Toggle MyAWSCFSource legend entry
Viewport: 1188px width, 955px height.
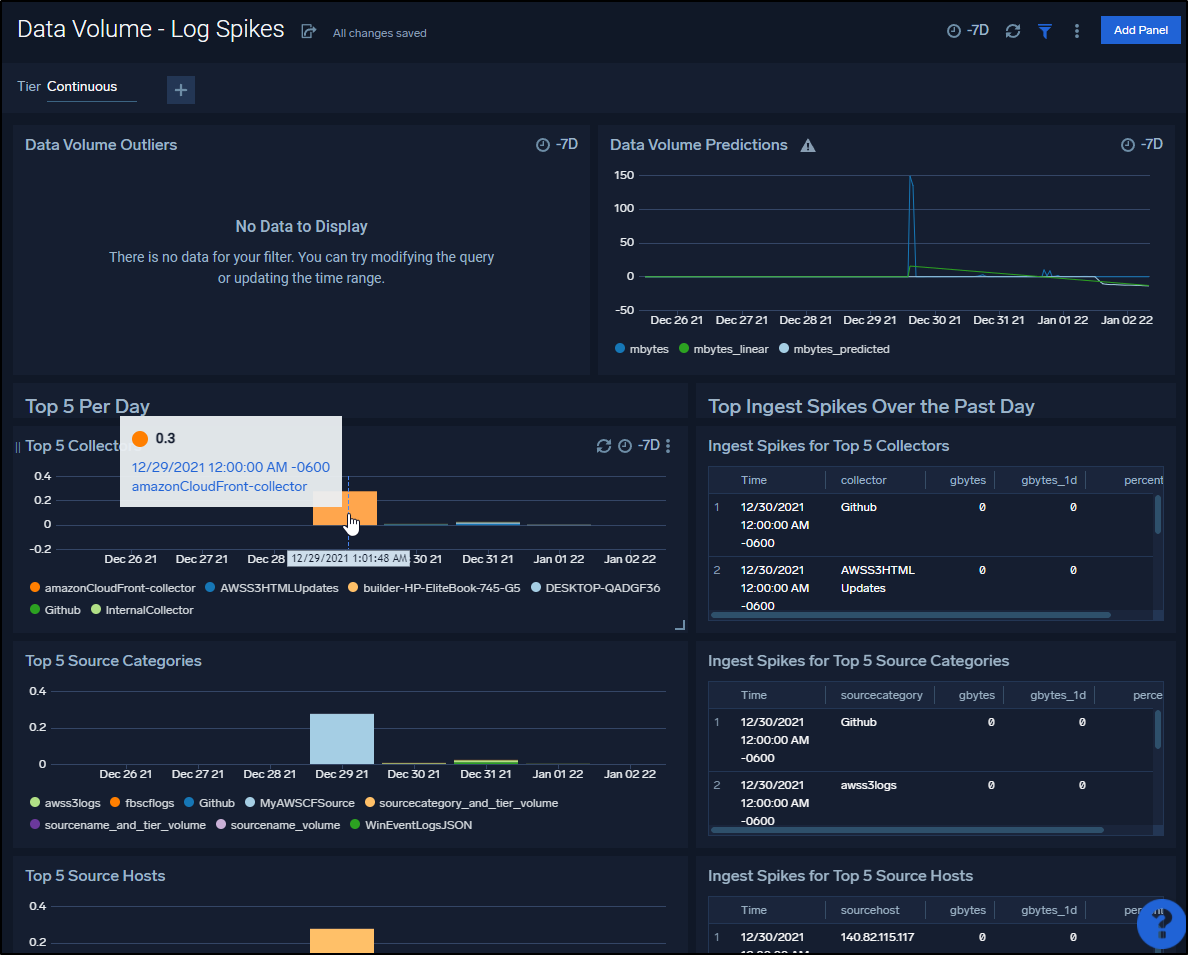[299, 803]
